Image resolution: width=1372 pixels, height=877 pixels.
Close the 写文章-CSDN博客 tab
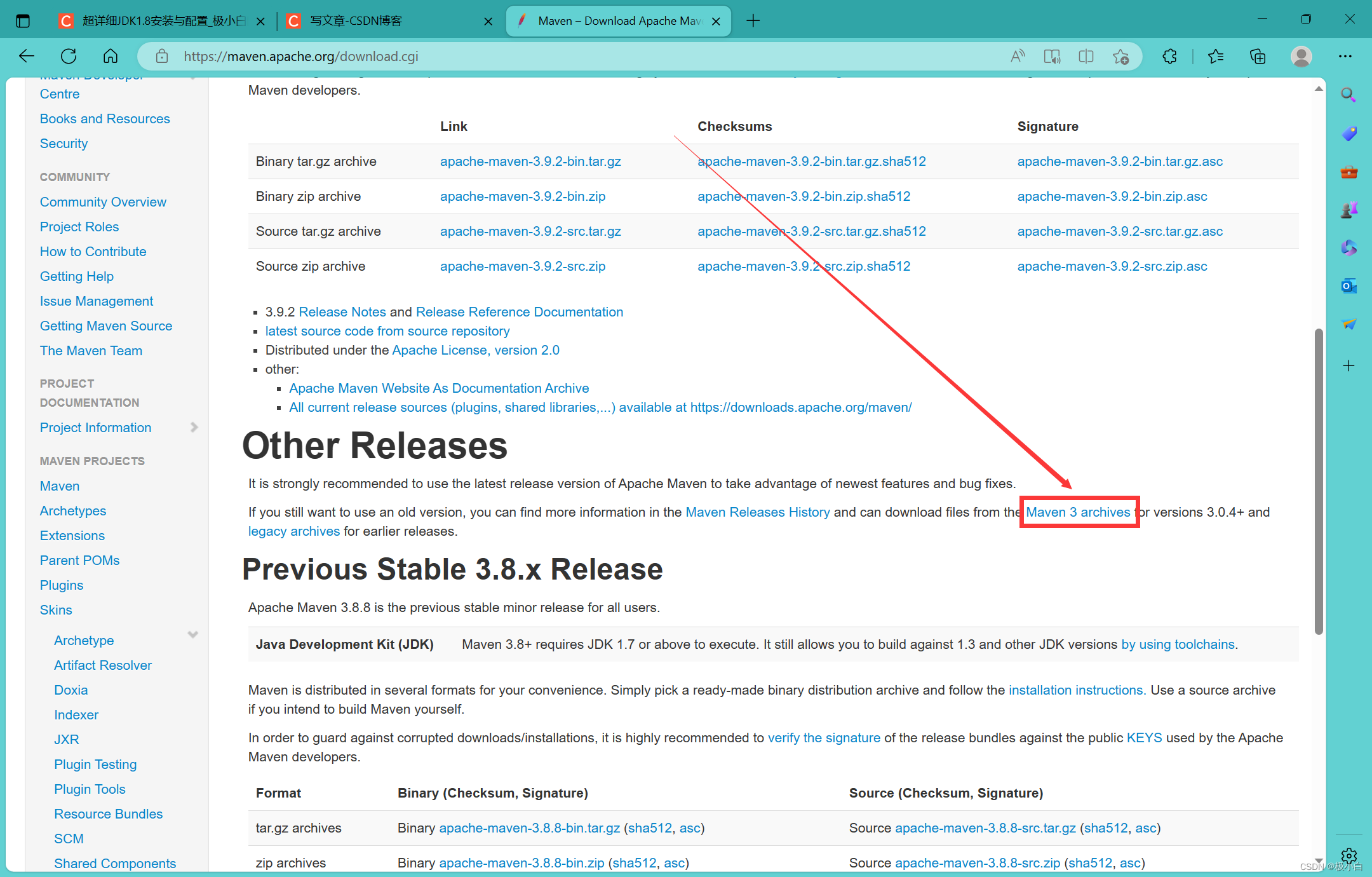(488, 22)
